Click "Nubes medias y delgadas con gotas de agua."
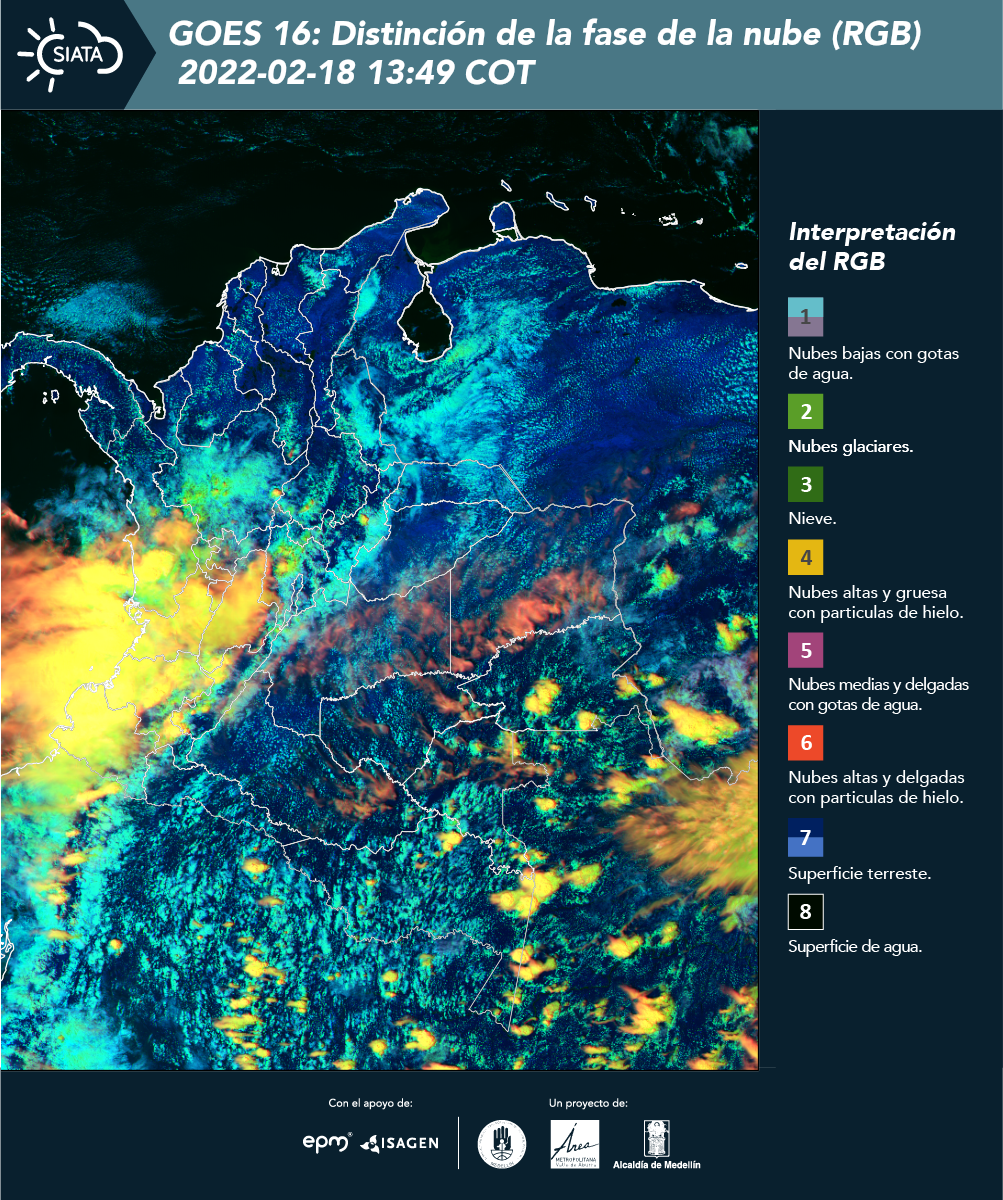1003x1200 pixels. coord(879,695)
